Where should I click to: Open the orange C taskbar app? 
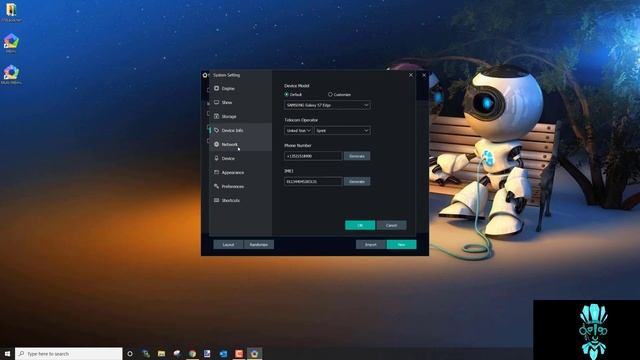tap(239, 353)
